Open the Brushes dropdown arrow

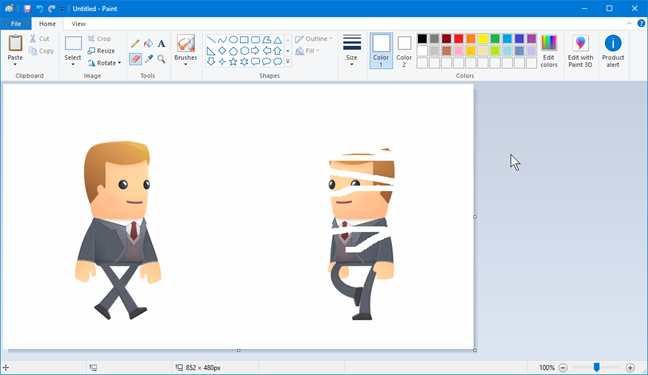pyautogui.click(x=186, y=64)
